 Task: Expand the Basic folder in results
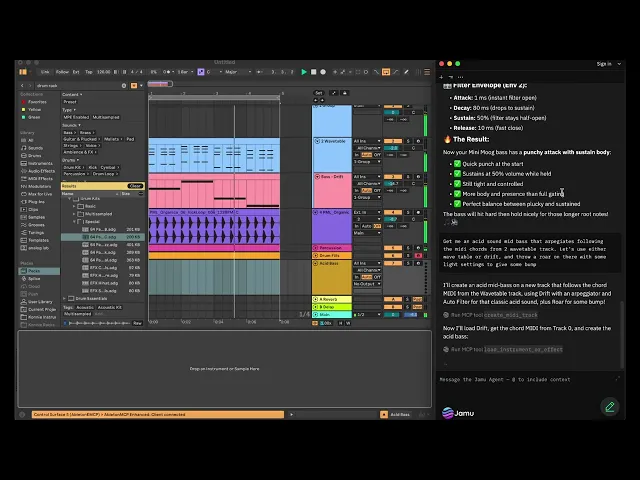pyautogui.click(x=74, y=206)
